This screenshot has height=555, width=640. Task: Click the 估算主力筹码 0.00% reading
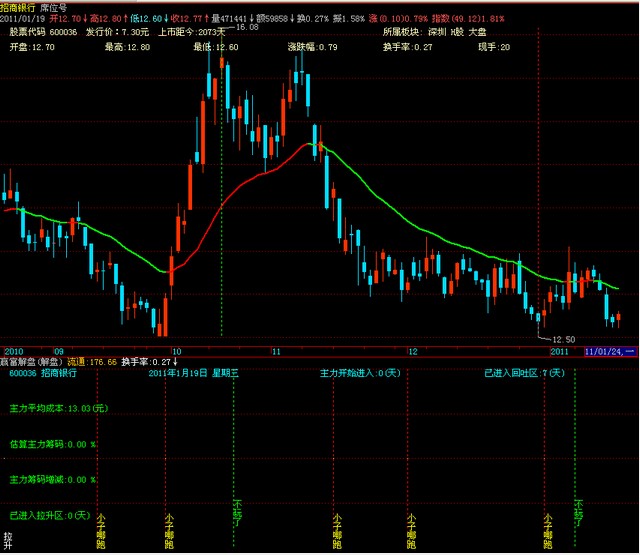point(52,444)
